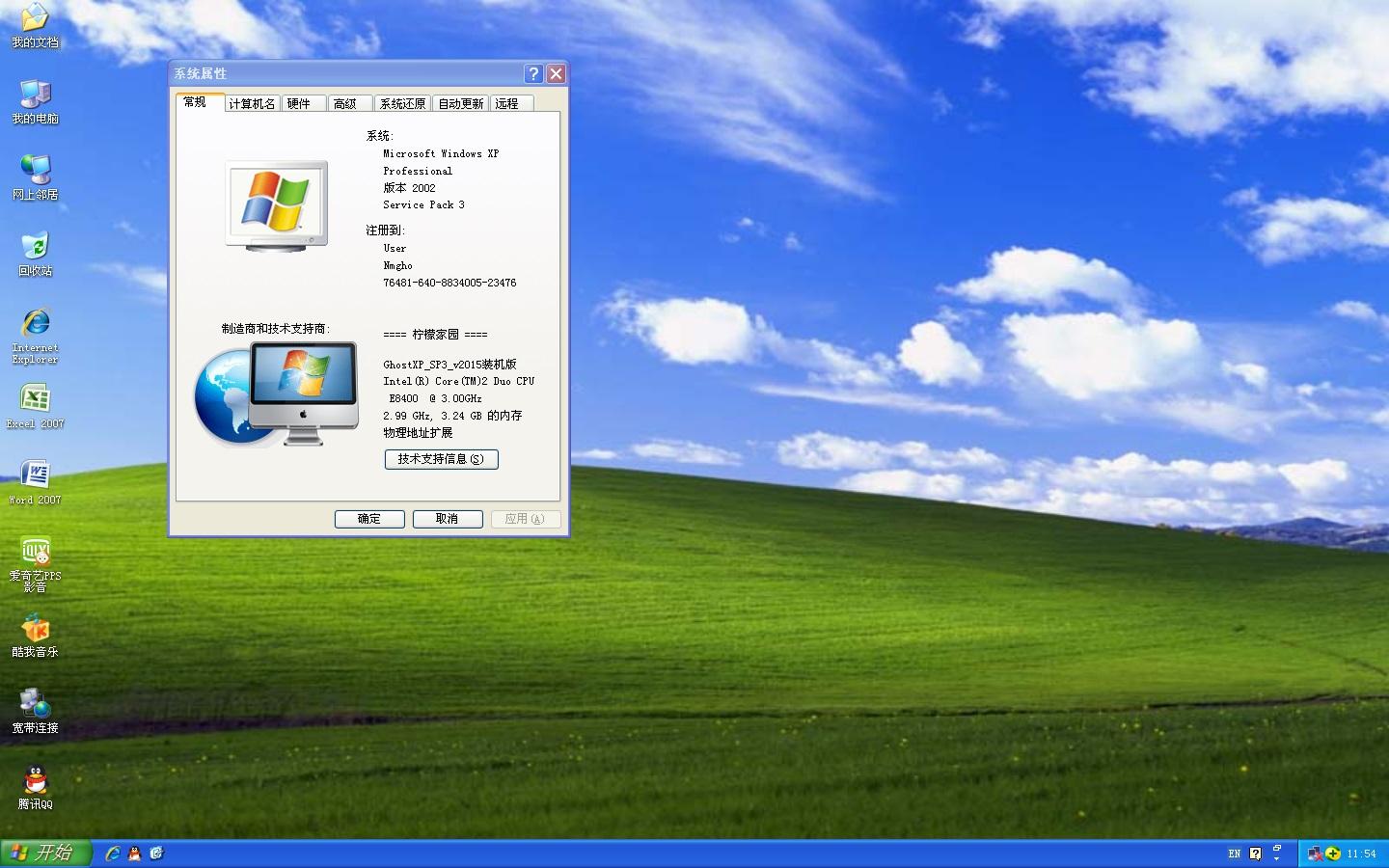Launch Internet Explorer from quick launch bar

coord(113,854)
